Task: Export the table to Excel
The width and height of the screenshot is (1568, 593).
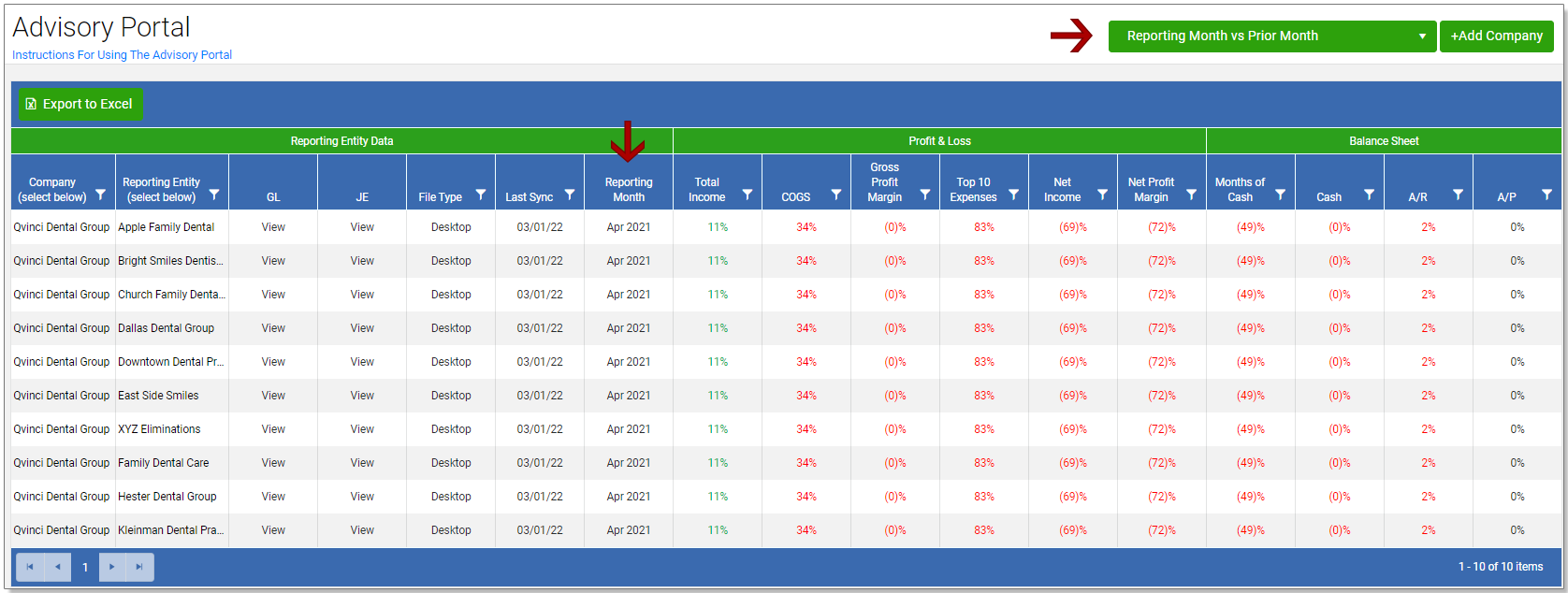Action: (x=80, y=104)
